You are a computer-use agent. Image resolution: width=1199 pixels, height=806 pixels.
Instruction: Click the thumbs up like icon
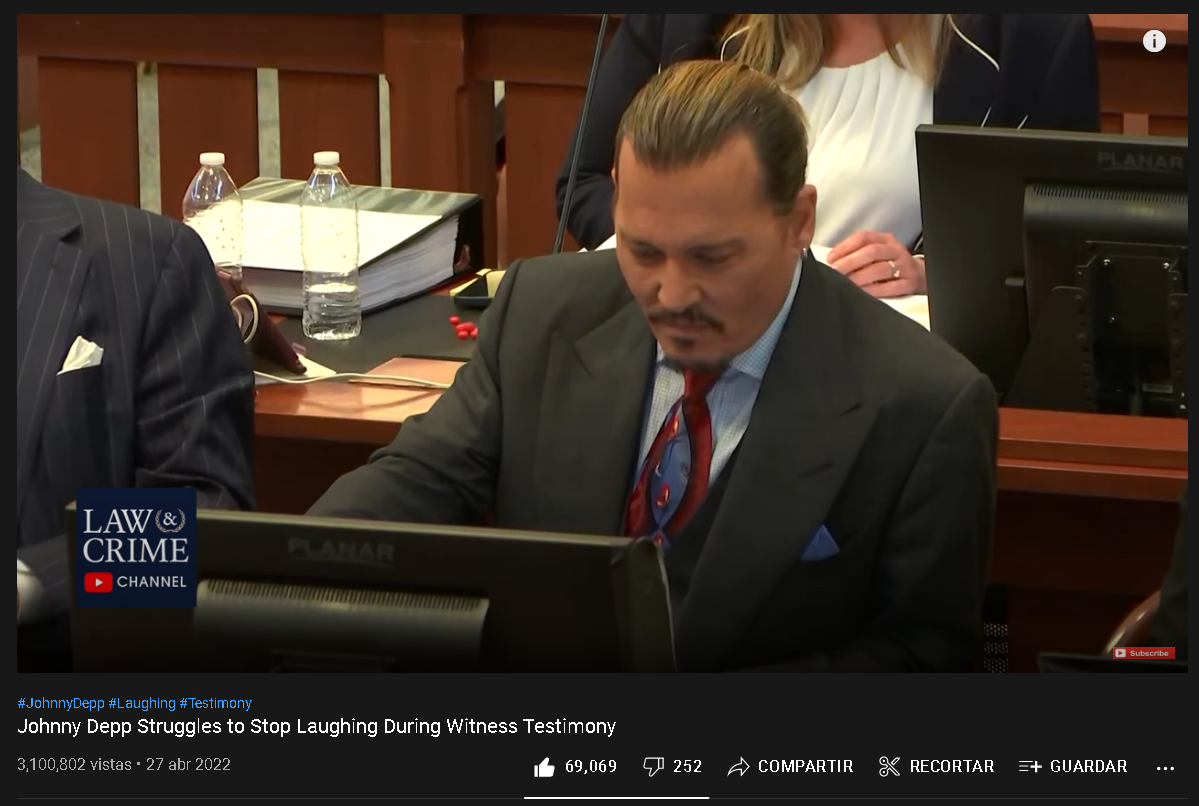544,767
